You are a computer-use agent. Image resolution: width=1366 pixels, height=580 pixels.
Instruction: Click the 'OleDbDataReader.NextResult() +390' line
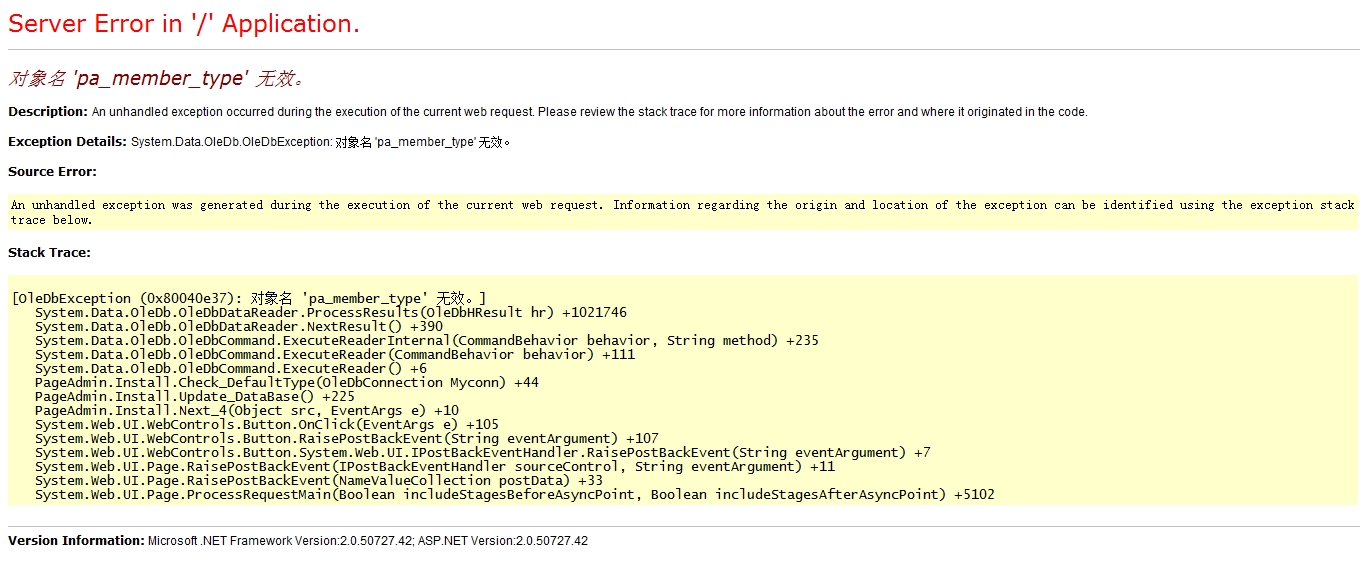click(x=238, y=327)
